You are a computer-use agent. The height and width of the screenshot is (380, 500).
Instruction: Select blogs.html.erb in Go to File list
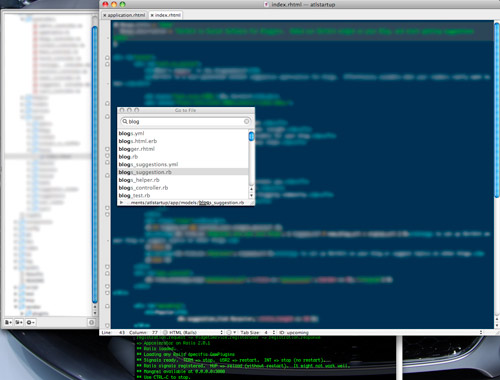183,141
